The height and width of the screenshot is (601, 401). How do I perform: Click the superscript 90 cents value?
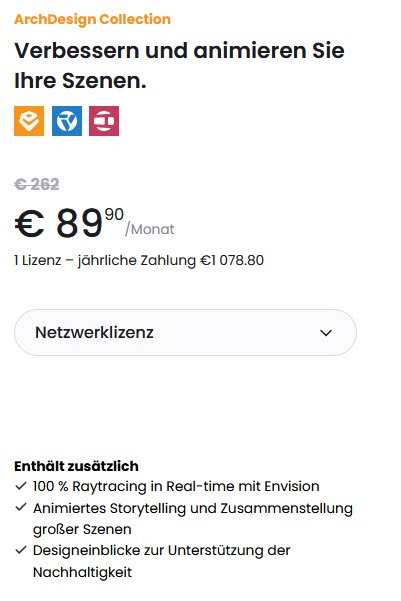point(114,214)
